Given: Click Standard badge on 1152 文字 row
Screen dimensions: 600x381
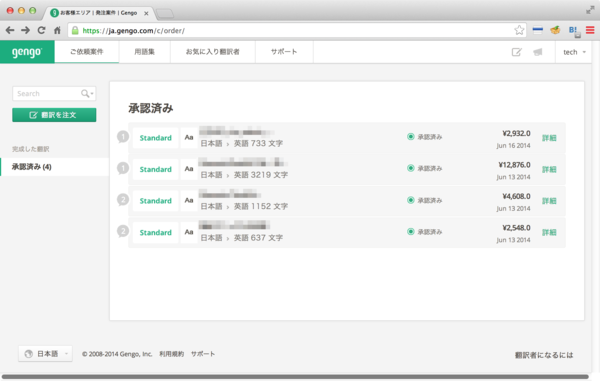Looking at the screenshot, I should click(x=155, y=201).
